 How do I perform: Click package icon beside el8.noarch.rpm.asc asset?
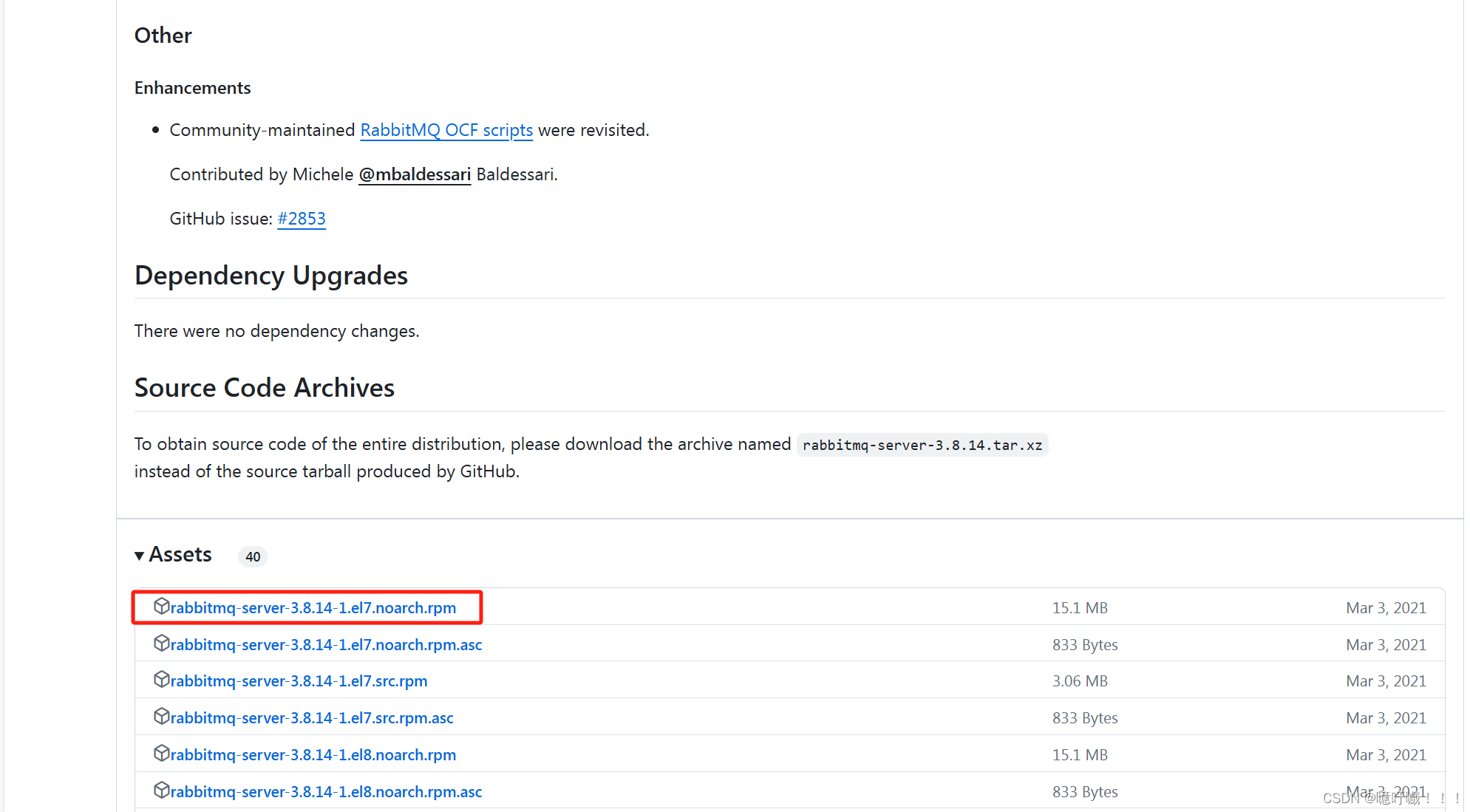pyautogui.click(x=161, y=791)
